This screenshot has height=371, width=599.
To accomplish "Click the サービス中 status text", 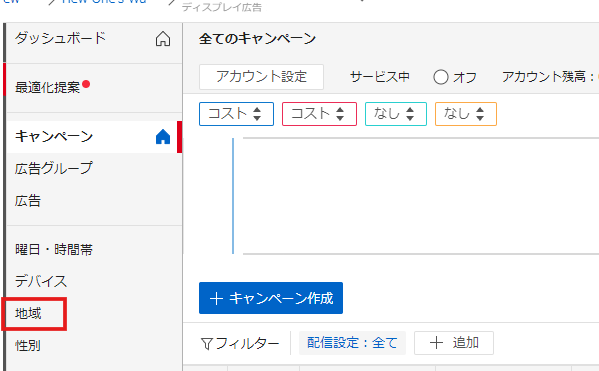I will click(380, 77).
